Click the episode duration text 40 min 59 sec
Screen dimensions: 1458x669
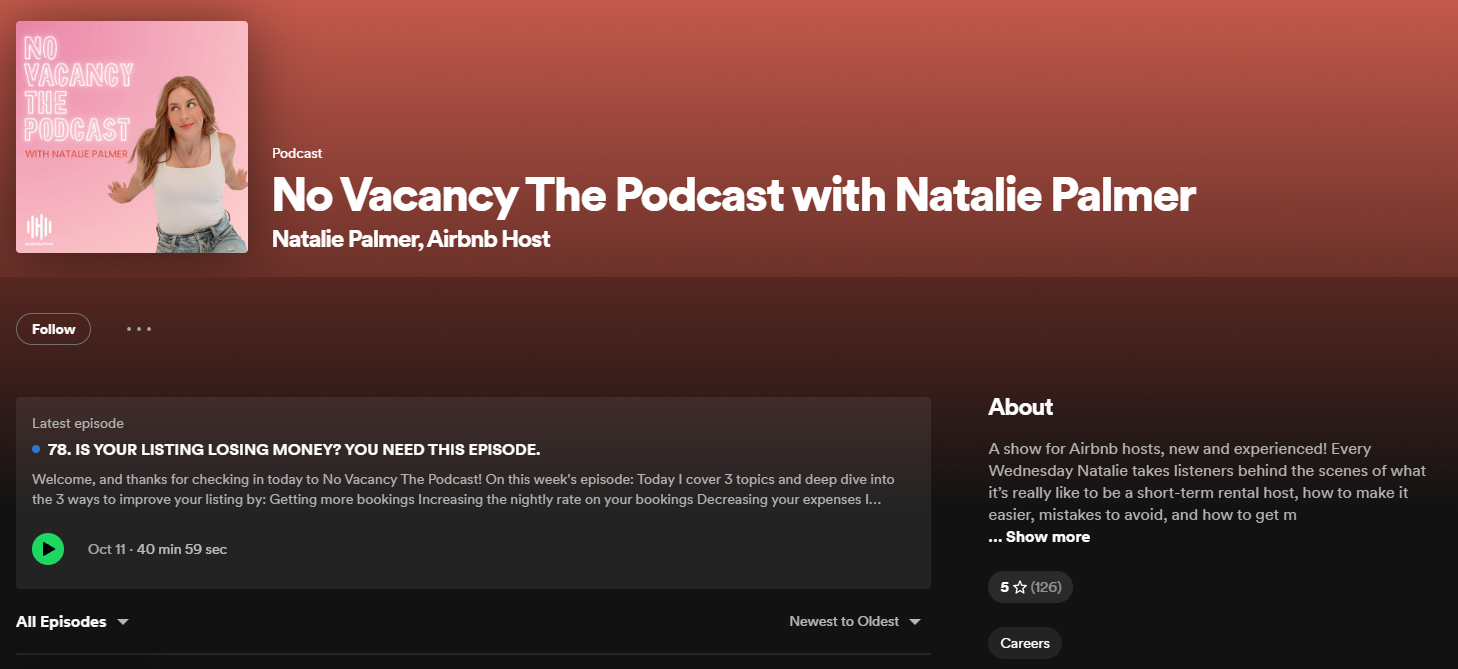pyautogui.click(x=184, y=549)
